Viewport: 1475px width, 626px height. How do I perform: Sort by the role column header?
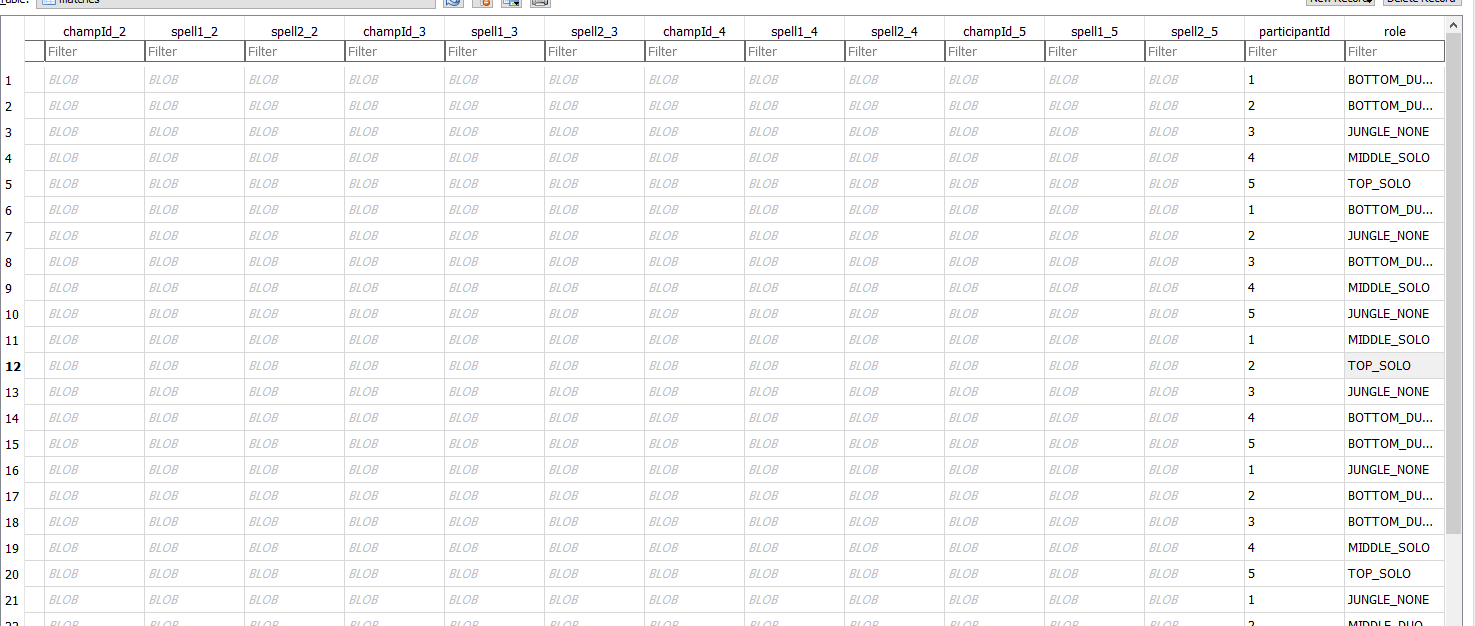tap(1394, 31)
